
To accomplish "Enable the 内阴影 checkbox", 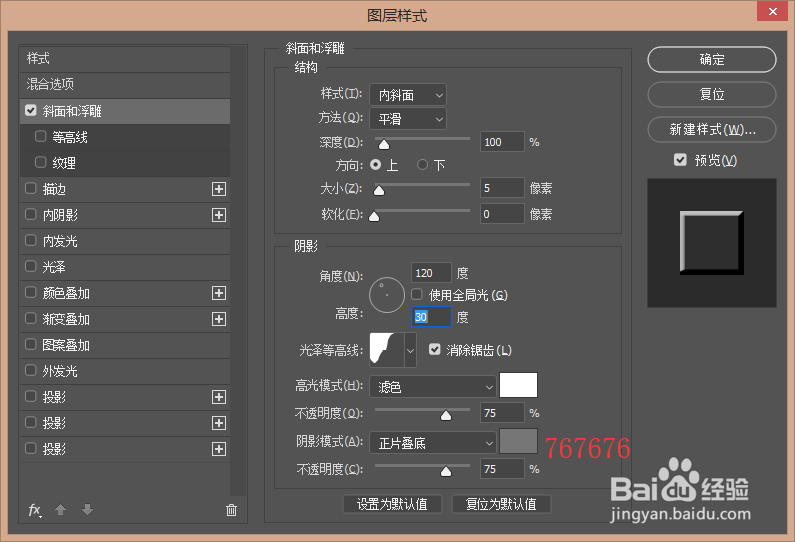I will point(31,214).
